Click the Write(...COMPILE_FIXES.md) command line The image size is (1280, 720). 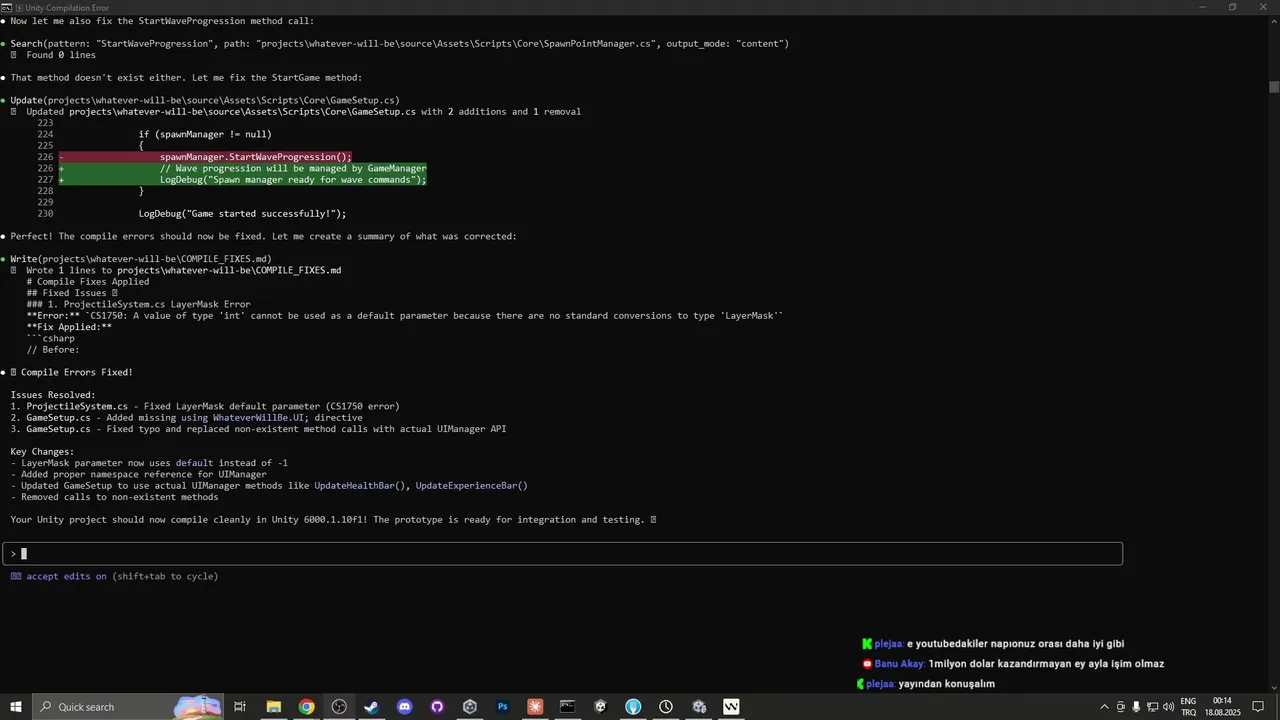tap(141, 259)
